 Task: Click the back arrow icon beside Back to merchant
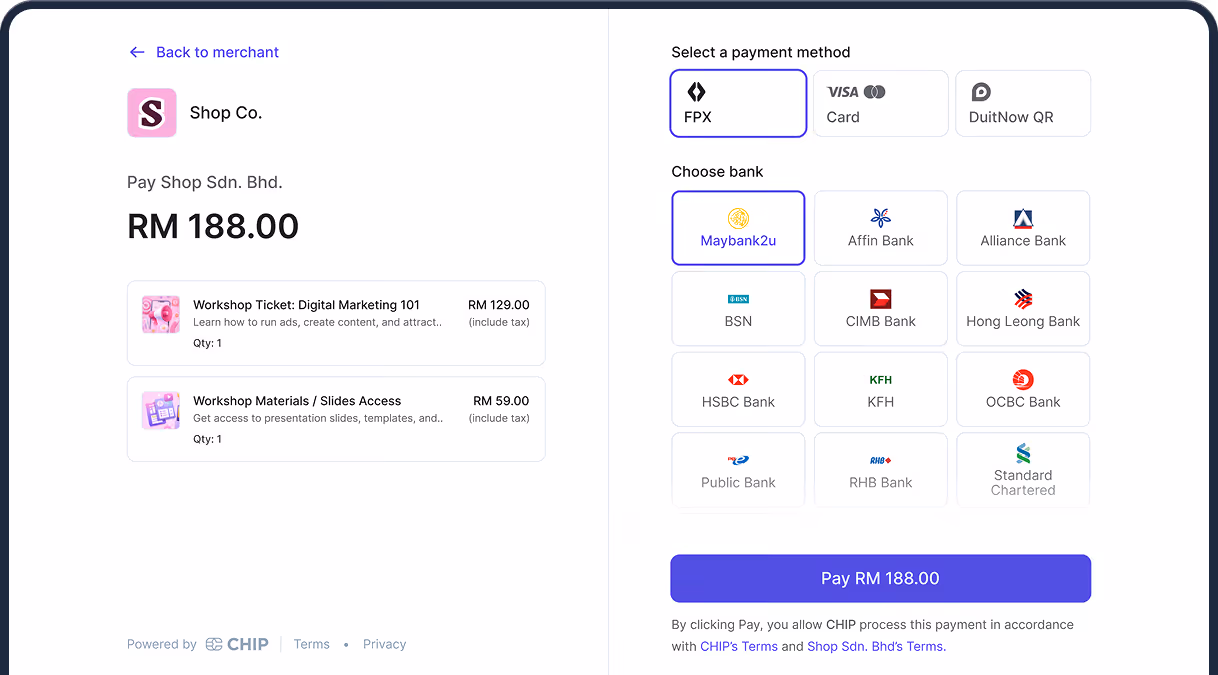[137, 52]
